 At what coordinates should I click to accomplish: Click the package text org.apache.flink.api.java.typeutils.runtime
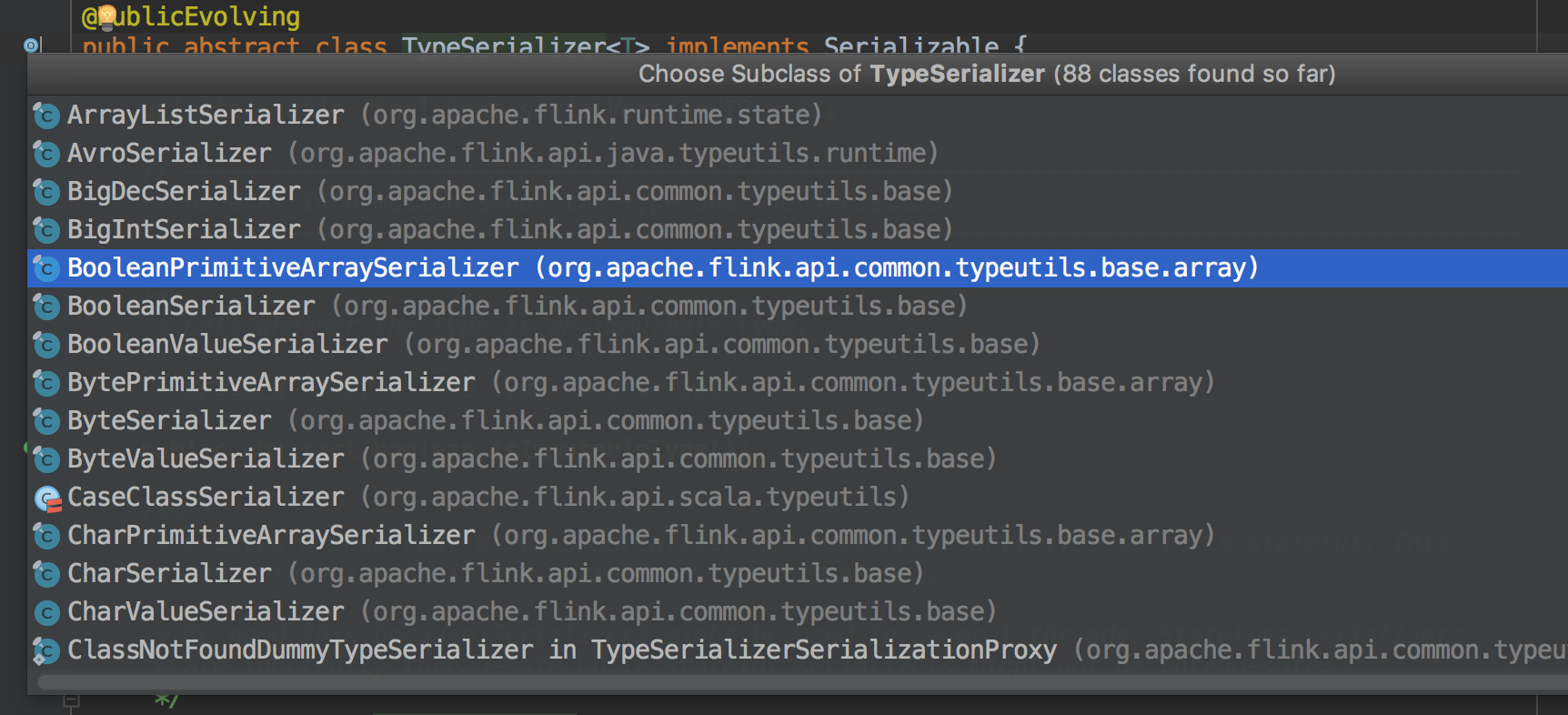613,154
